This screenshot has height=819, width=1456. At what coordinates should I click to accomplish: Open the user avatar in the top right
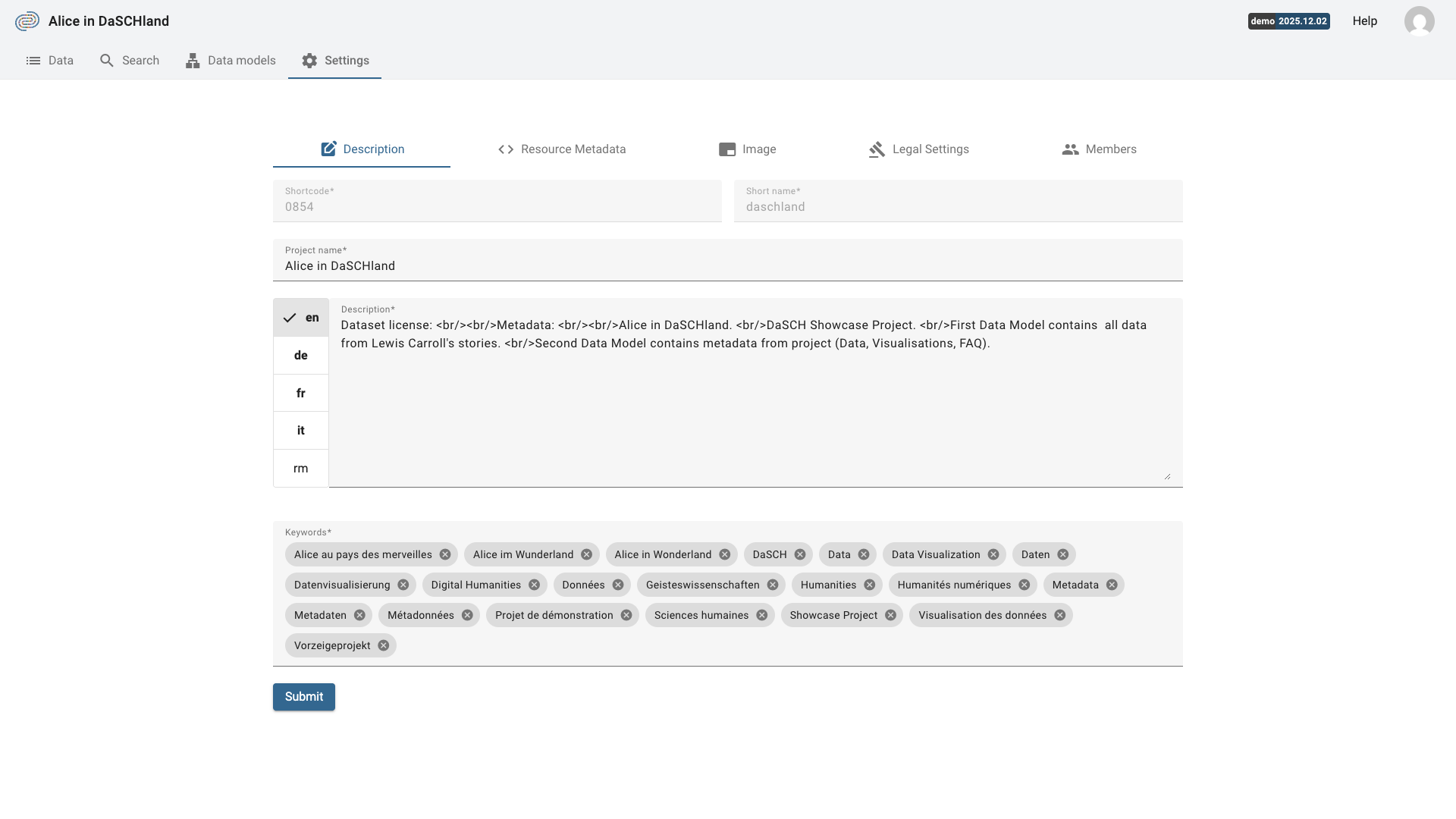coord(1419,21)
